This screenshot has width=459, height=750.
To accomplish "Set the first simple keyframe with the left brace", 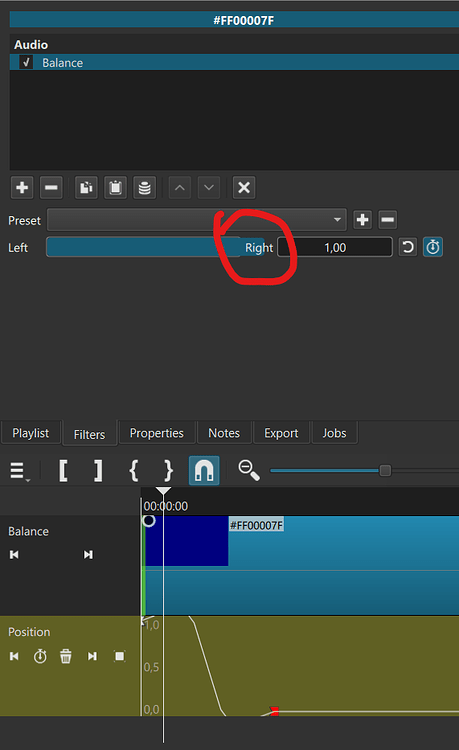I will (x=134, y=471).
